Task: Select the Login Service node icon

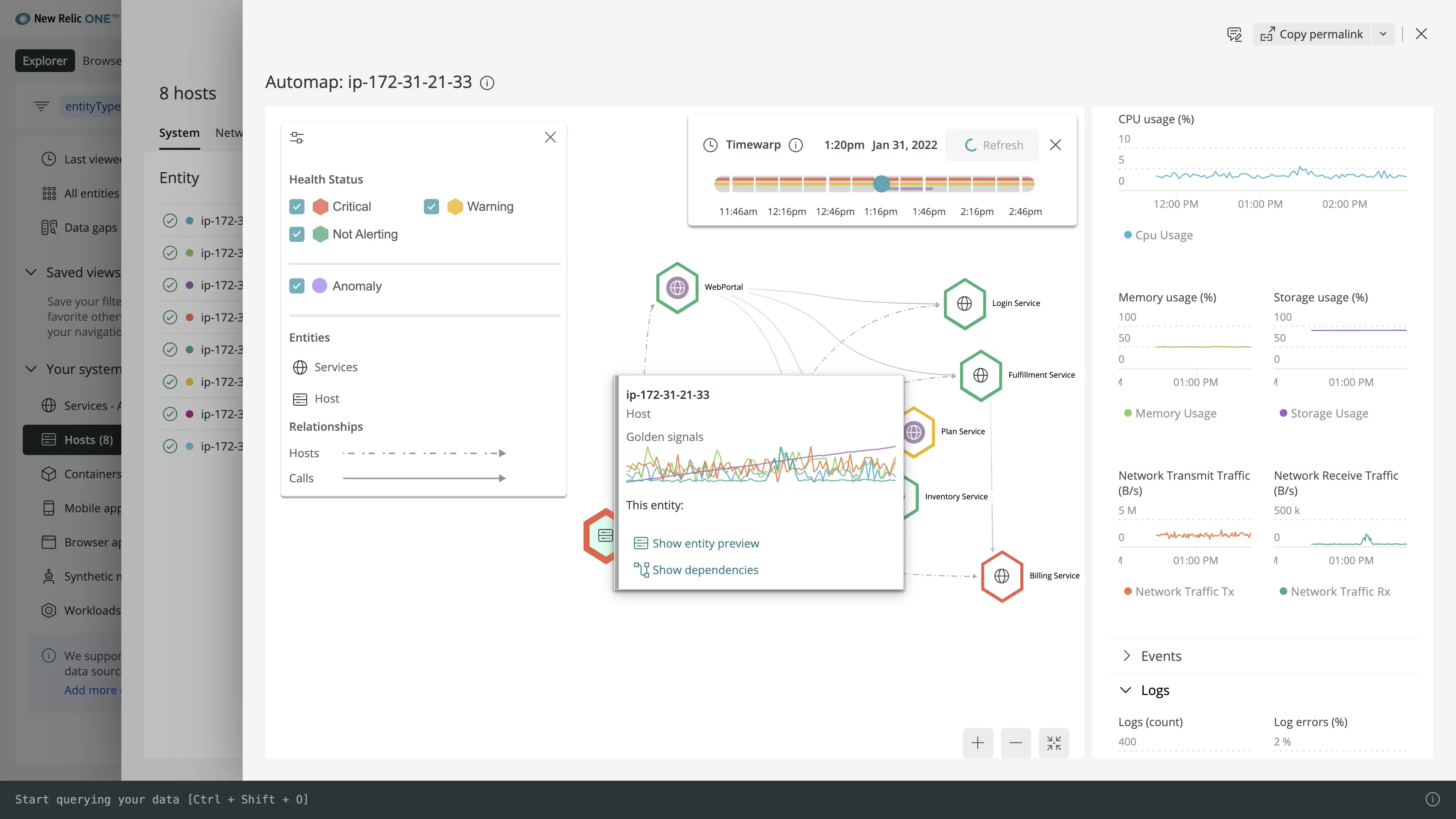Action: (x=964, y=303)
